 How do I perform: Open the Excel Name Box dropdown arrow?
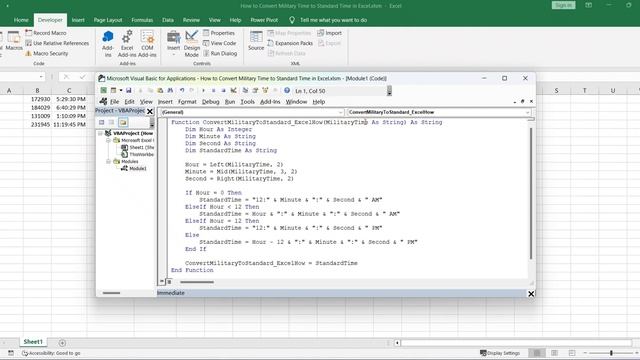tap(41, 77)
